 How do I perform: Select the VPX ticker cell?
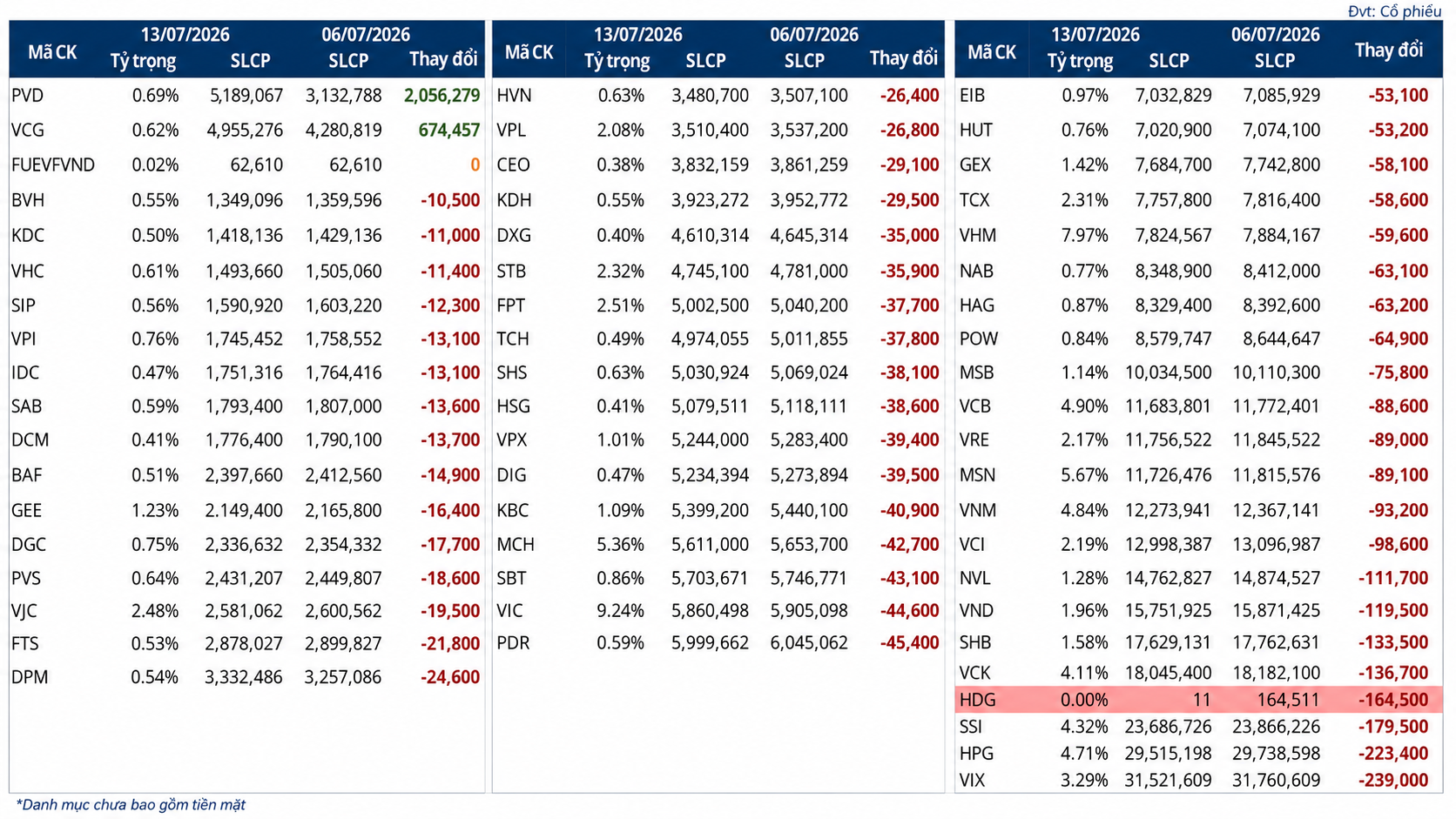pos(512,440)
